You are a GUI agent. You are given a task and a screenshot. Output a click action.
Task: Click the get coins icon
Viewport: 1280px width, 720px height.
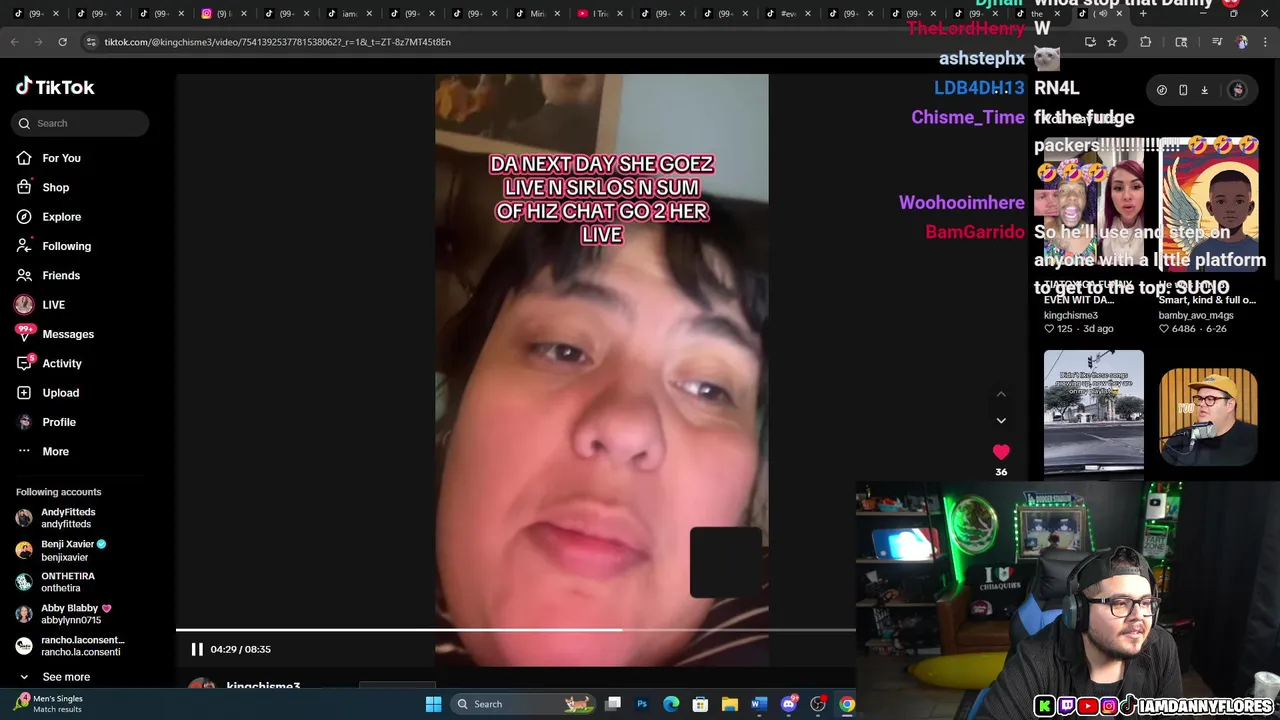(x=1161, y=90)
